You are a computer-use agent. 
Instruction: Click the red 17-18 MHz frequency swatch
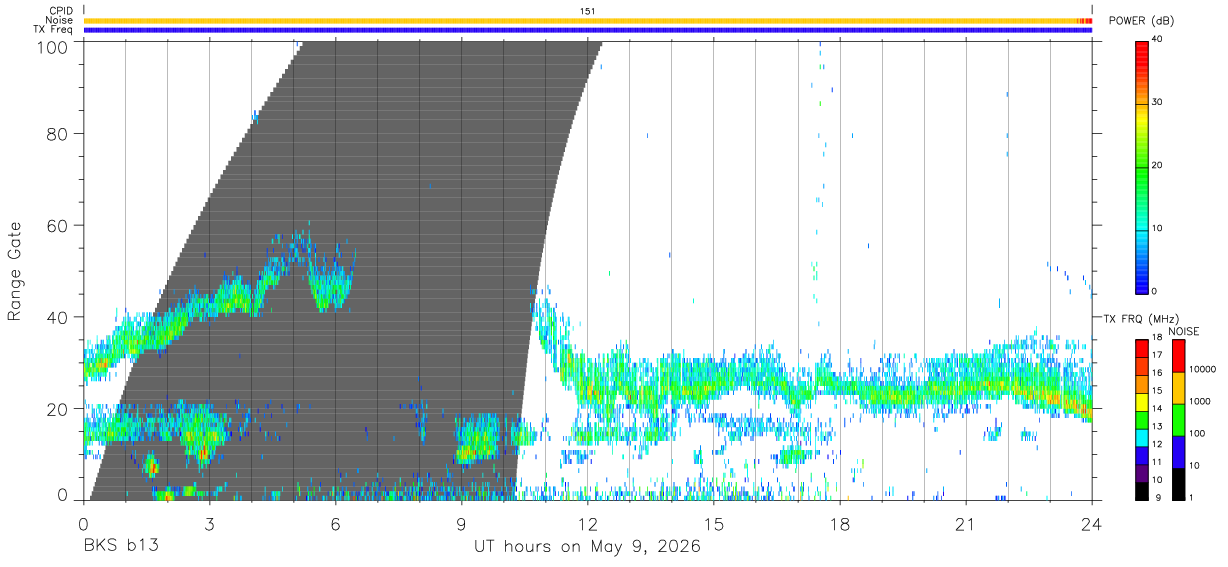click(x=1141, y=347)
